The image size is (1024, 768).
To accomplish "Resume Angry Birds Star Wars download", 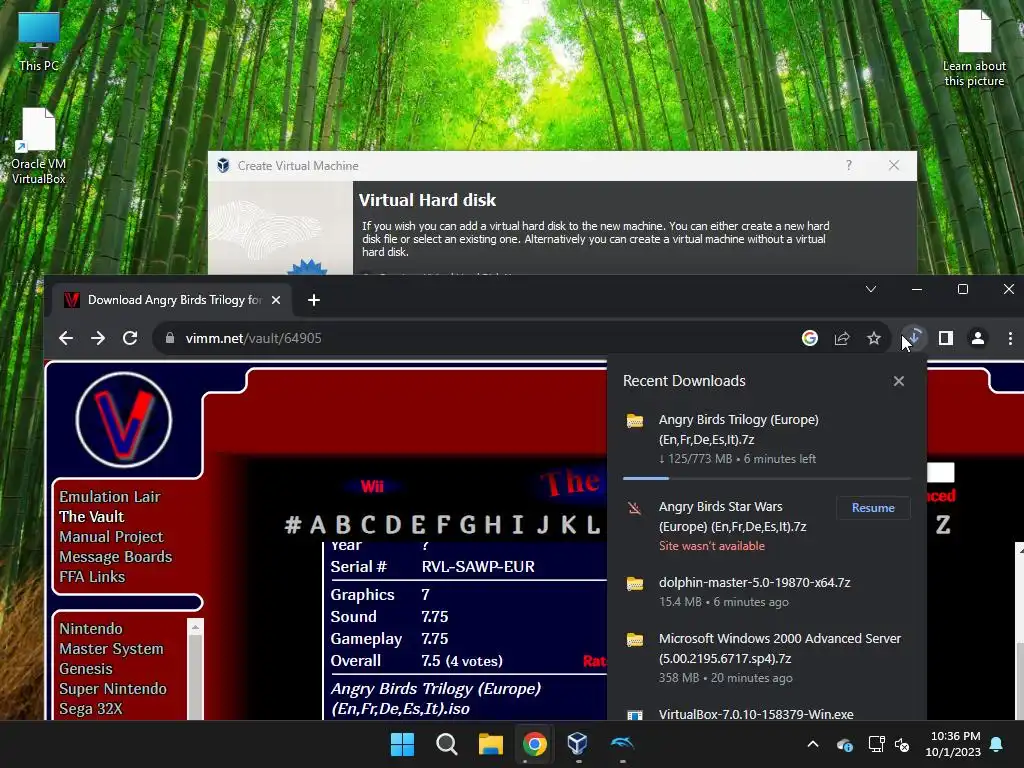I will 872,507.
